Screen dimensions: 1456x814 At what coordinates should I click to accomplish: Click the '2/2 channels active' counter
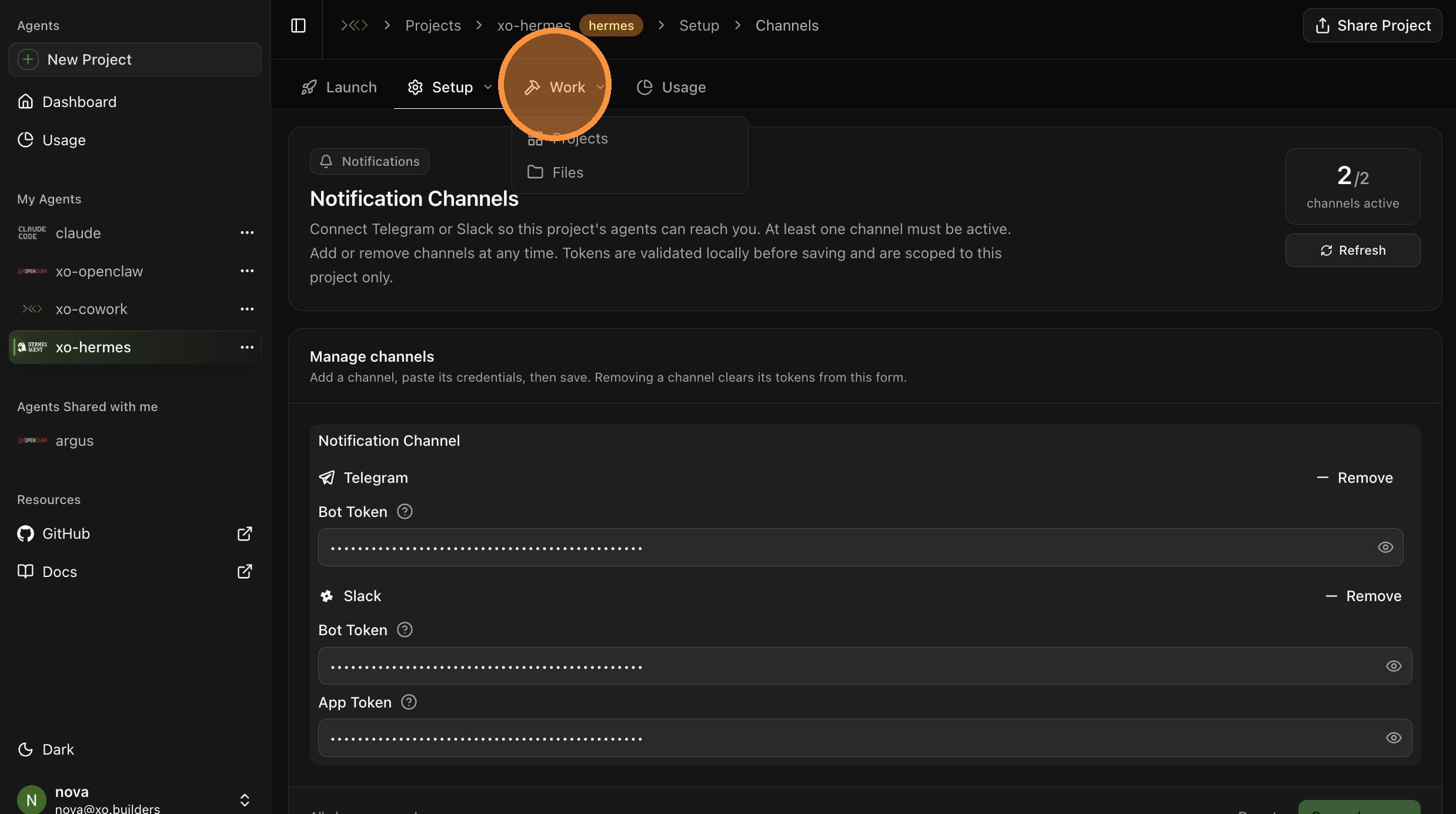pyautogui.click(x=1353, y=186)
